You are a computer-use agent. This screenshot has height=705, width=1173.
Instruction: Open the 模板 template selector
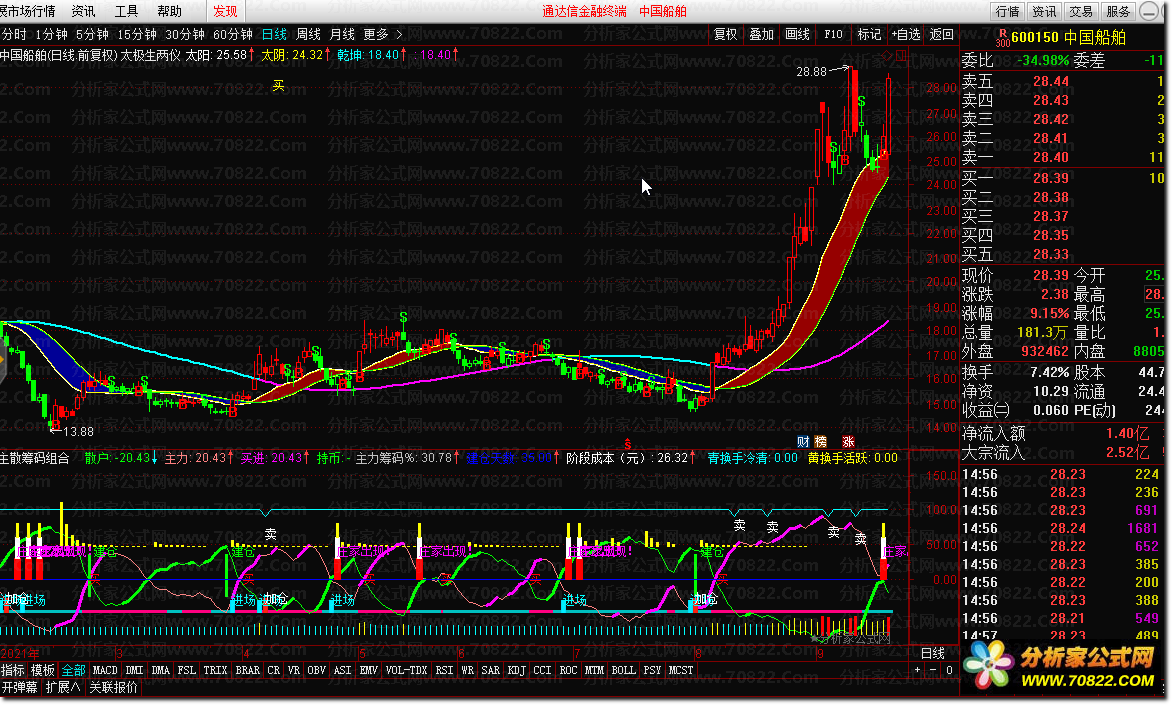[43, 670]
